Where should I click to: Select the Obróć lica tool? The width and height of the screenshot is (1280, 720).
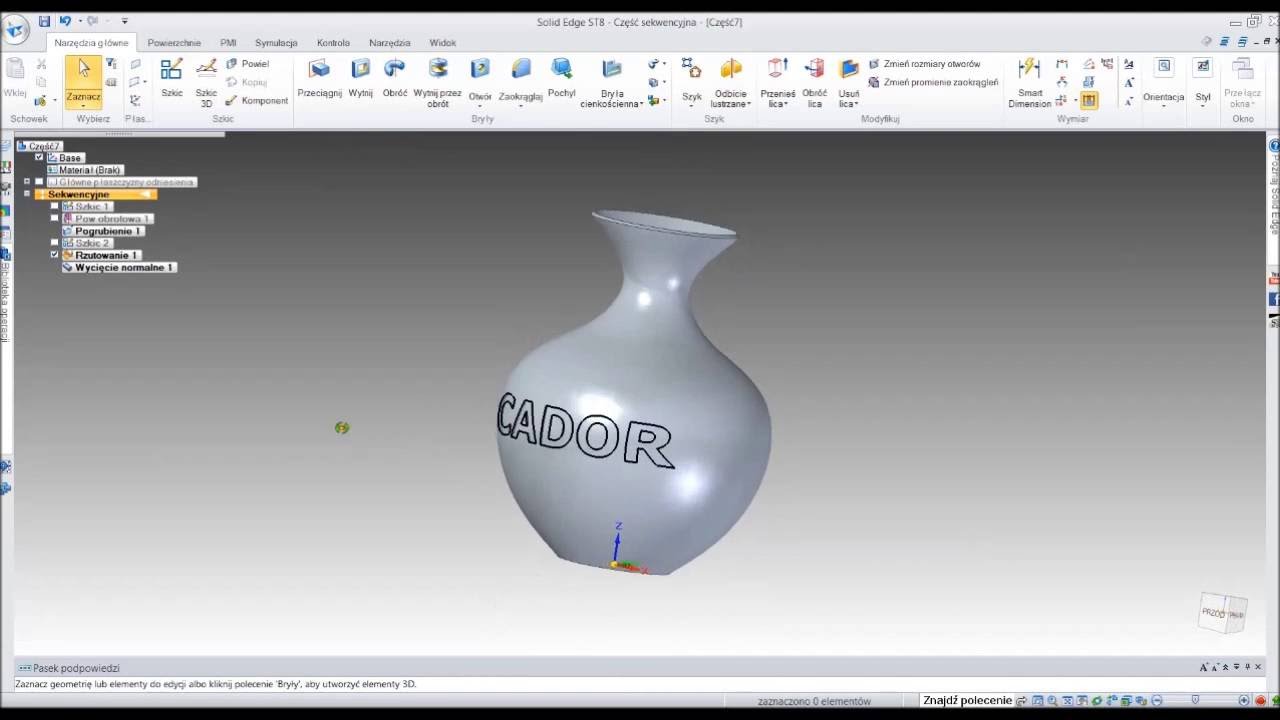click(815, 82)
